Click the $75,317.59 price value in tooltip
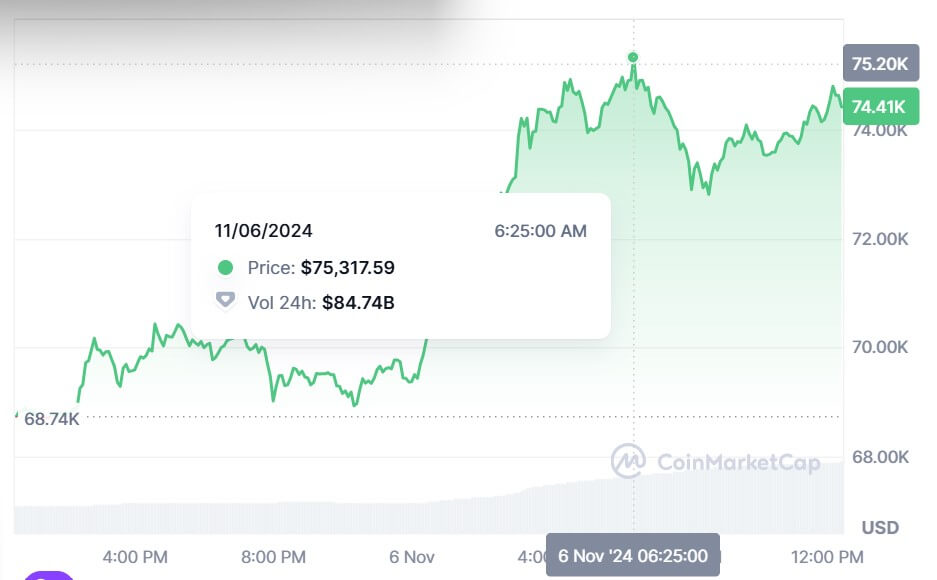Viewport: 937px width, 580px height. point(348,268)
